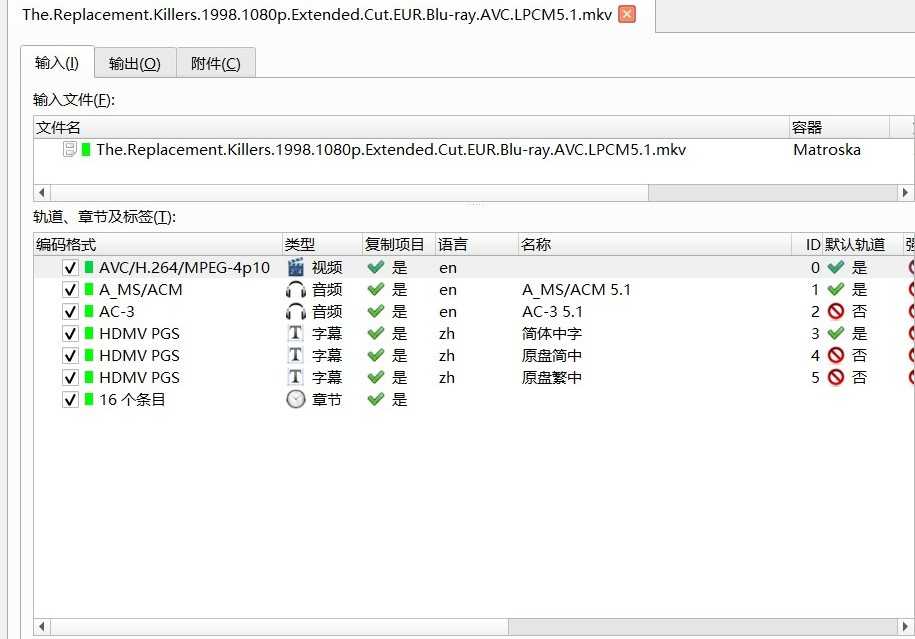The width and height of the screenshot is (915, 639).
Task: Click the default-track prohibited icon for track ID 2
Action: click(x=836, y=312)
